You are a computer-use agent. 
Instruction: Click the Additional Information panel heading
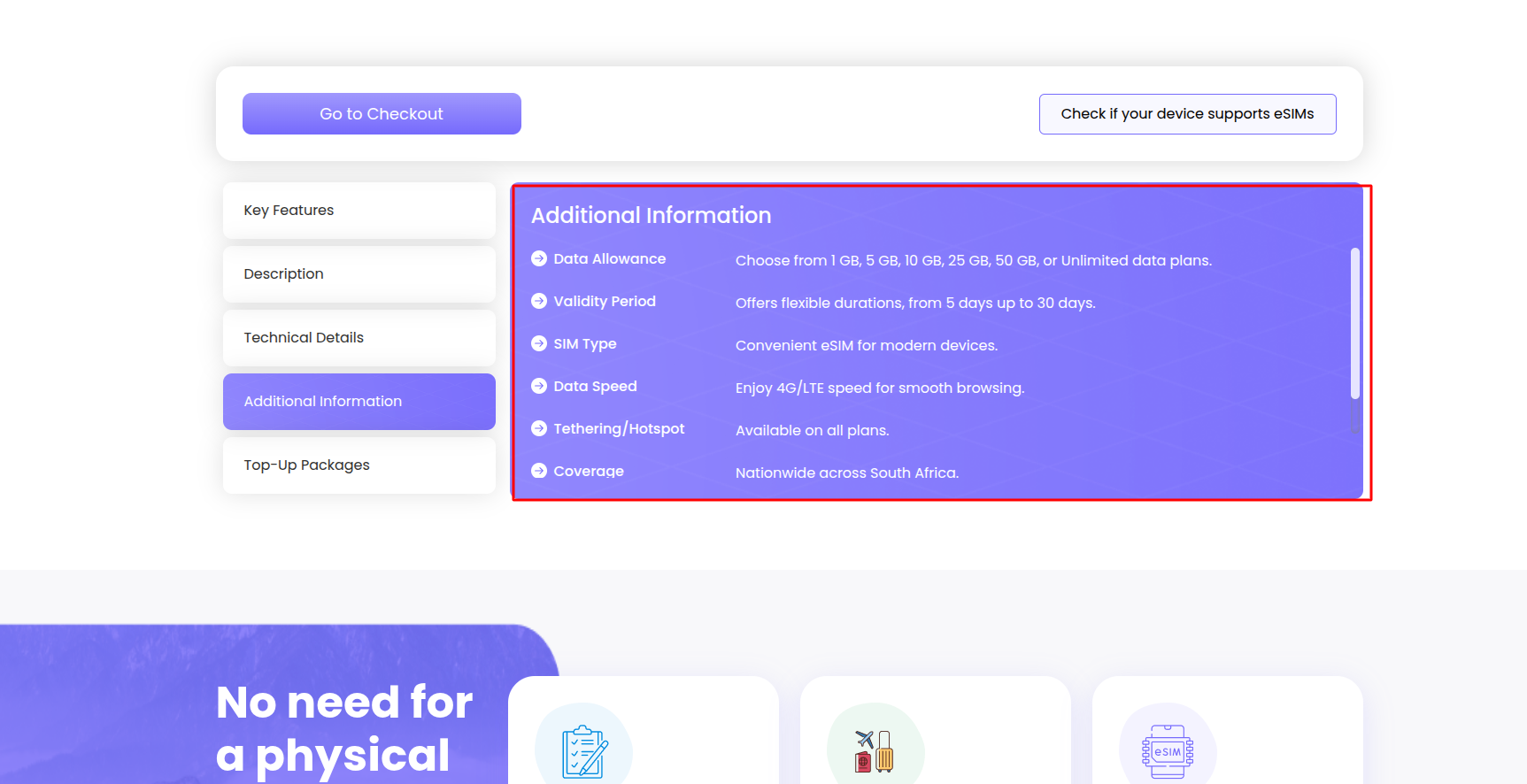pos(651,215)
